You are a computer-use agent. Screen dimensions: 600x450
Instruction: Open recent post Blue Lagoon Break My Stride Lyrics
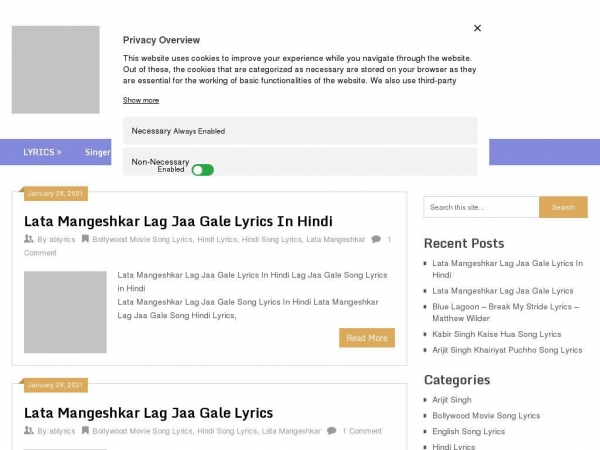[x=505, y=312]
